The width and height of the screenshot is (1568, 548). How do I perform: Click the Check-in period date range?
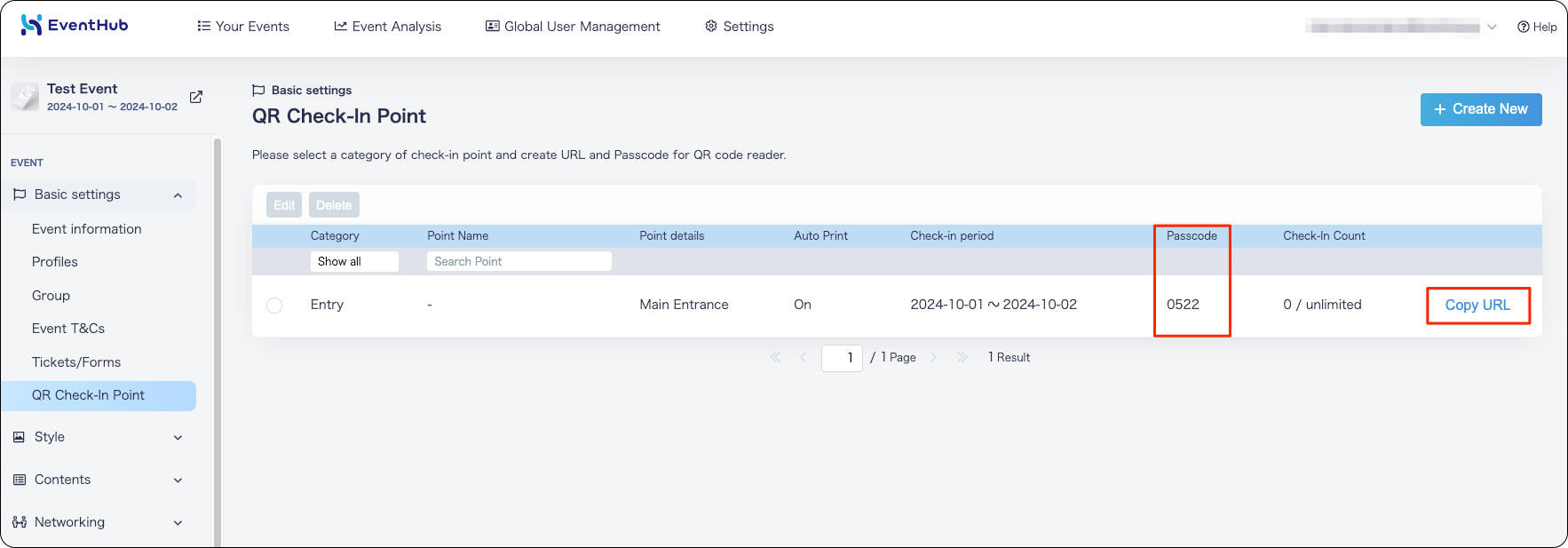(994, 305)
